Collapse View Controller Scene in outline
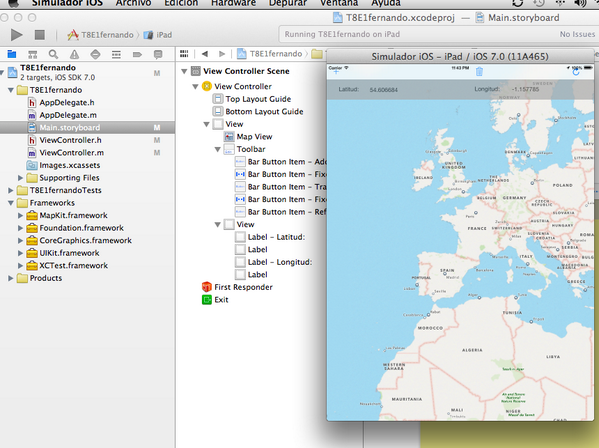599x448 pixels. 184,71
